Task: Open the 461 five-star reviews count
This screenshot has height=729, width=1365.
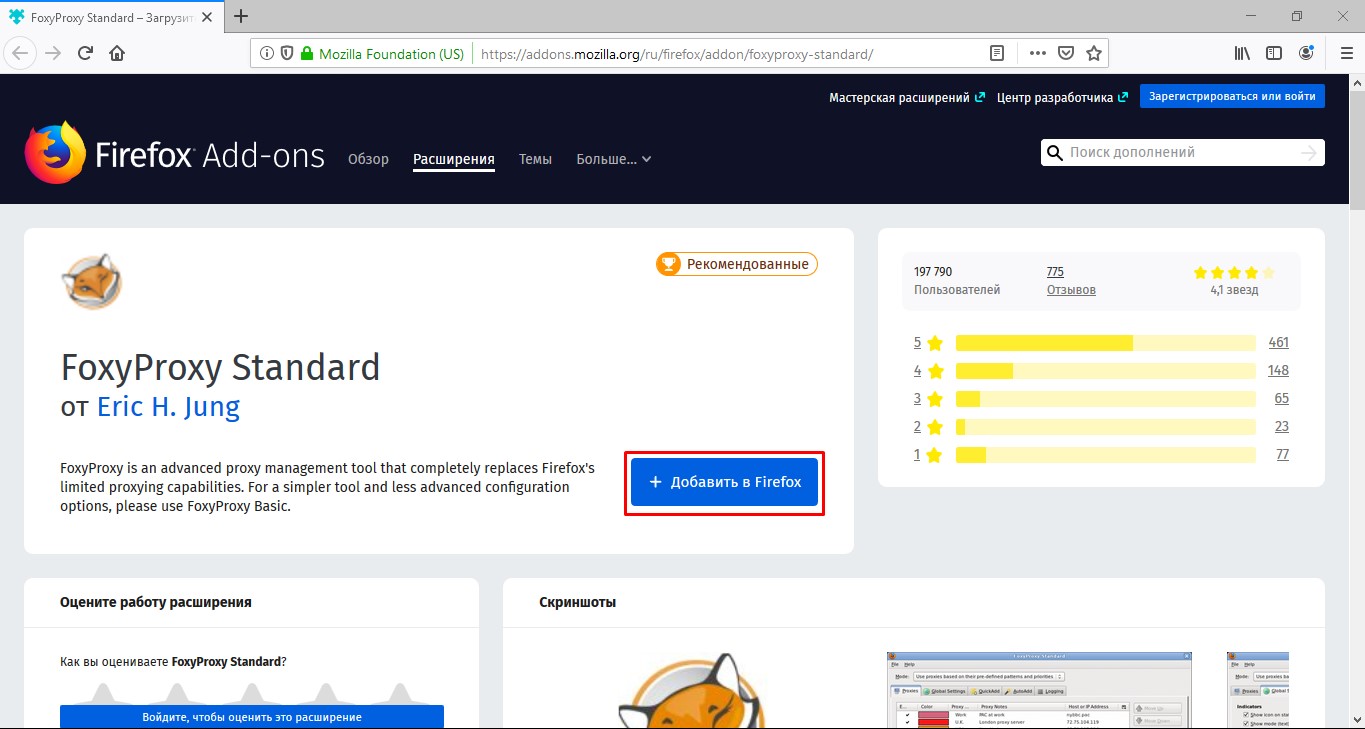Action: tap(1278, 343)
